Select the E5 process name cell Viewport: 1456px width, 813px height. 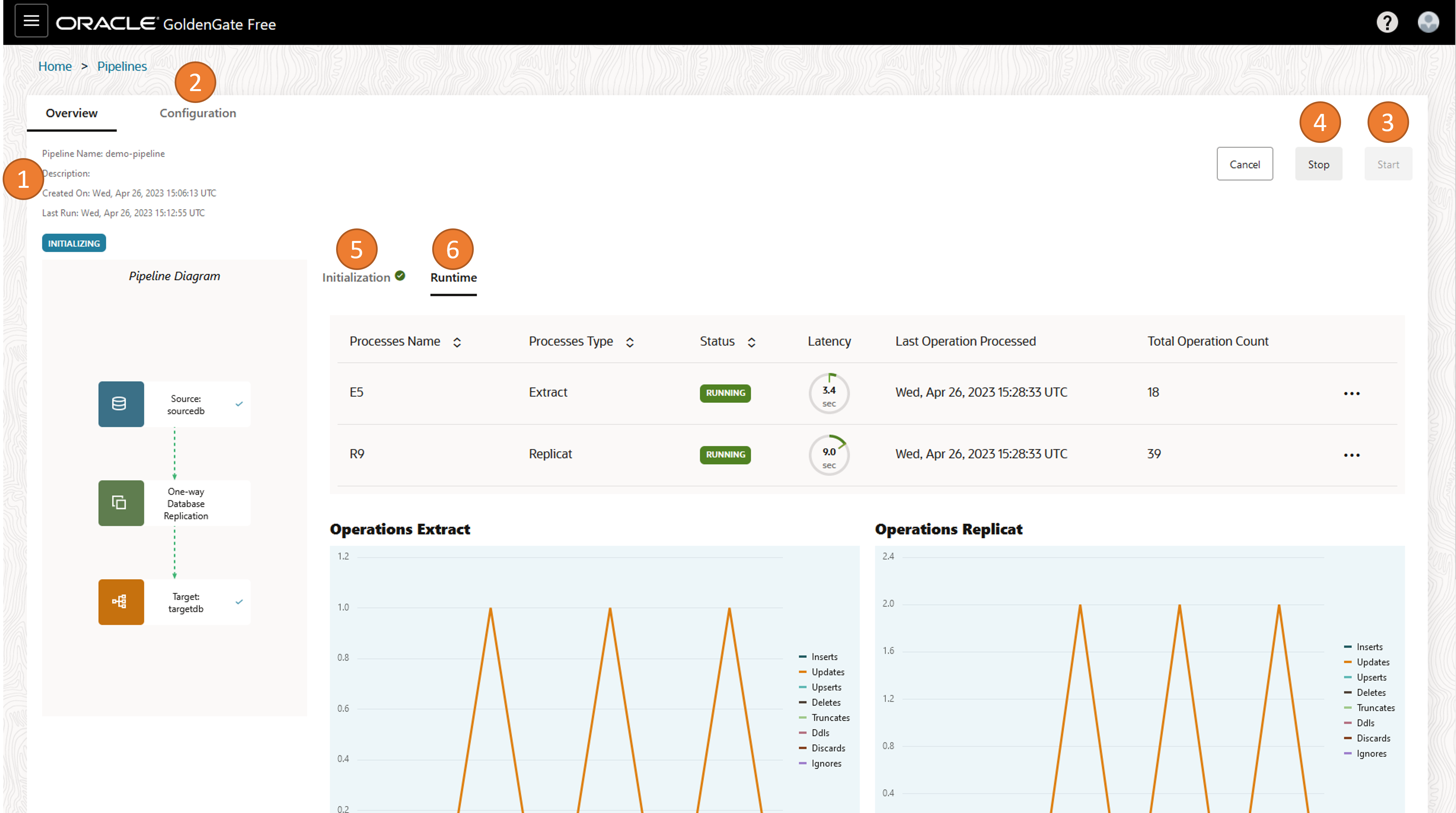(356, 392)
